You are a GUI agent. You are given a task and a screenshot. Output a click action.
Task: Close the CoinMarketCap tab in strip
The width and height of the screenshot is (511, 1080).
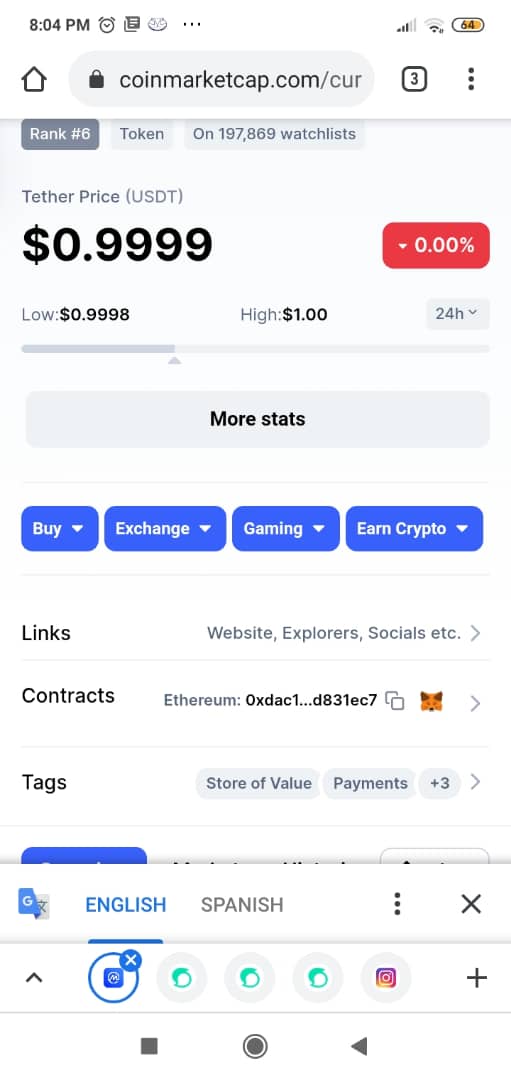coord(131,959)
